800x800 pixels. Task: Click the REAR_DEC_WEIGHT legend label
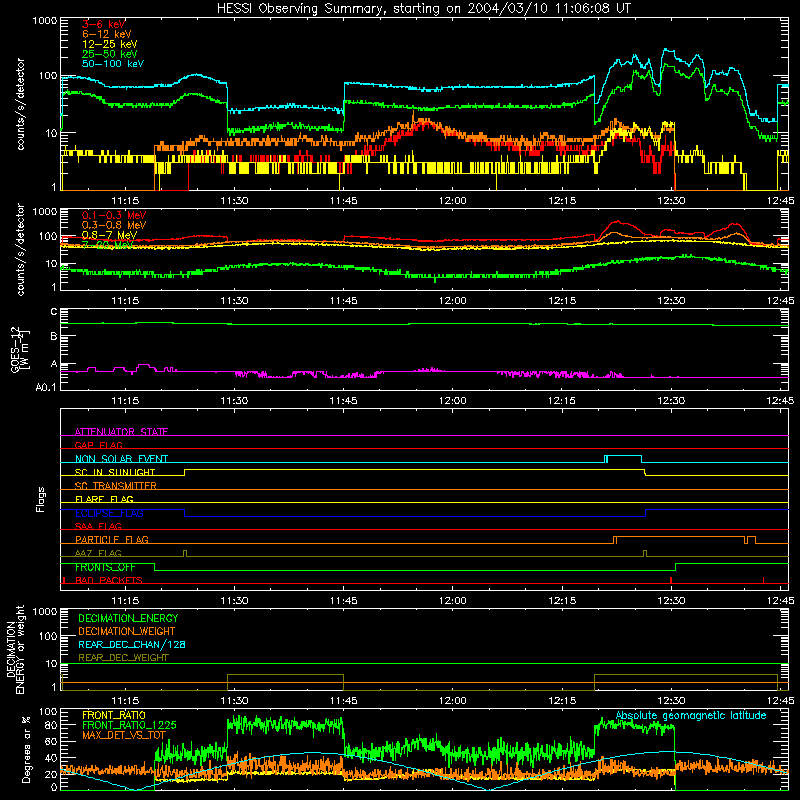coord(123,658)
